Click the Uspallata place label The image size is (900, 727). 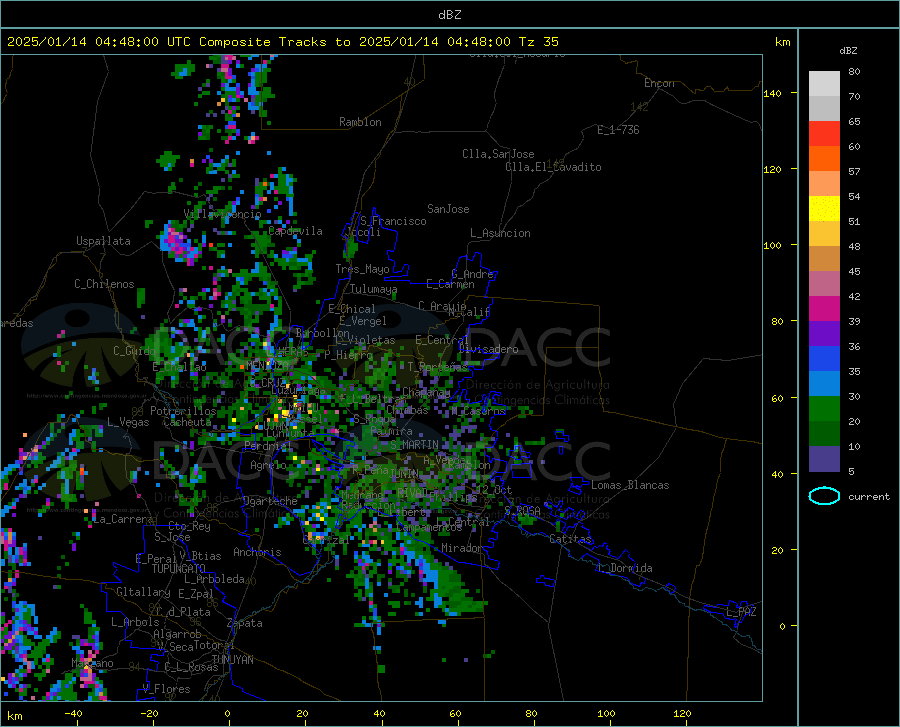(103, 241)
